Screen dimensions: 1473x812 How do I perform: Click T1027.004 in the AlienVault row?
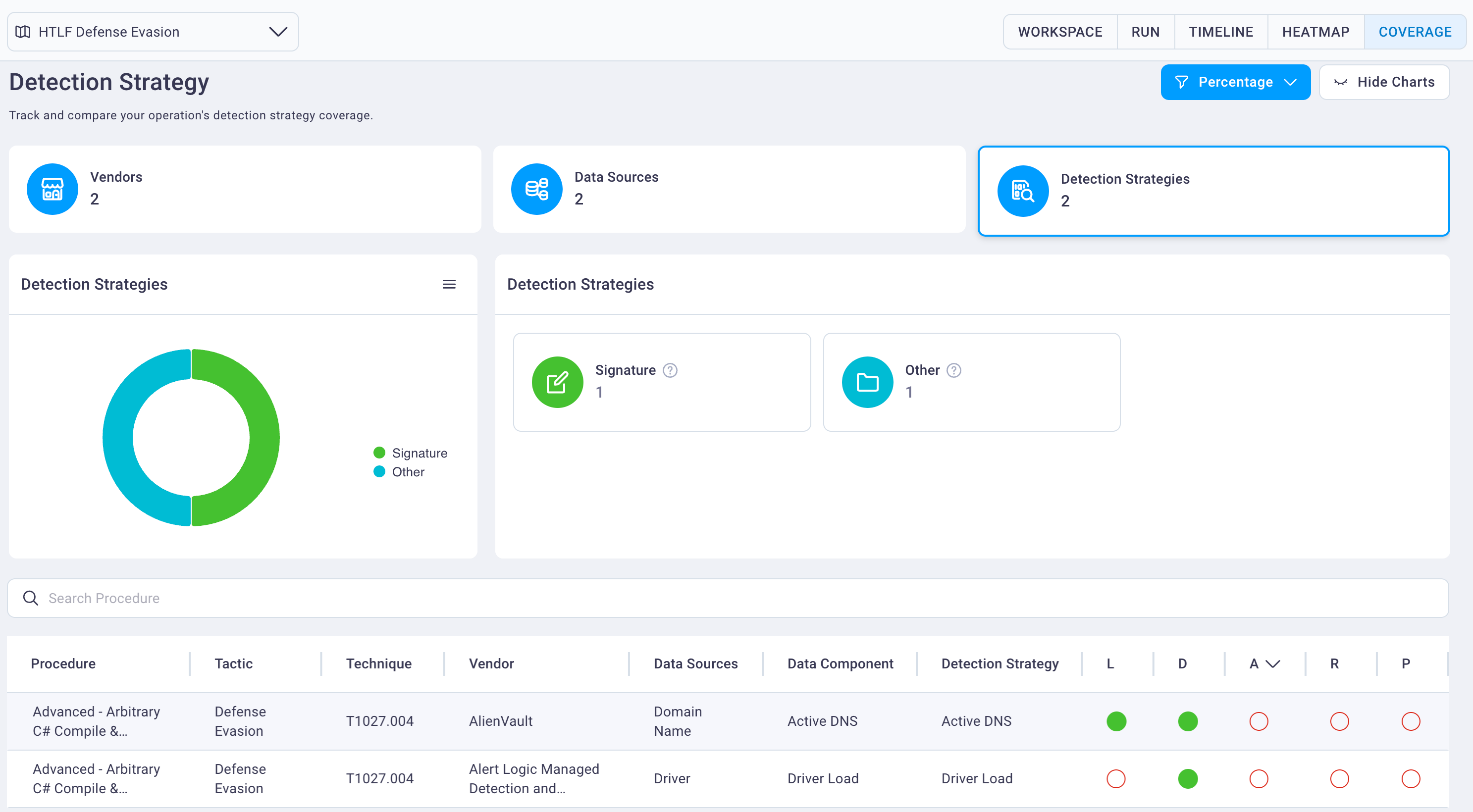point(379,721)
